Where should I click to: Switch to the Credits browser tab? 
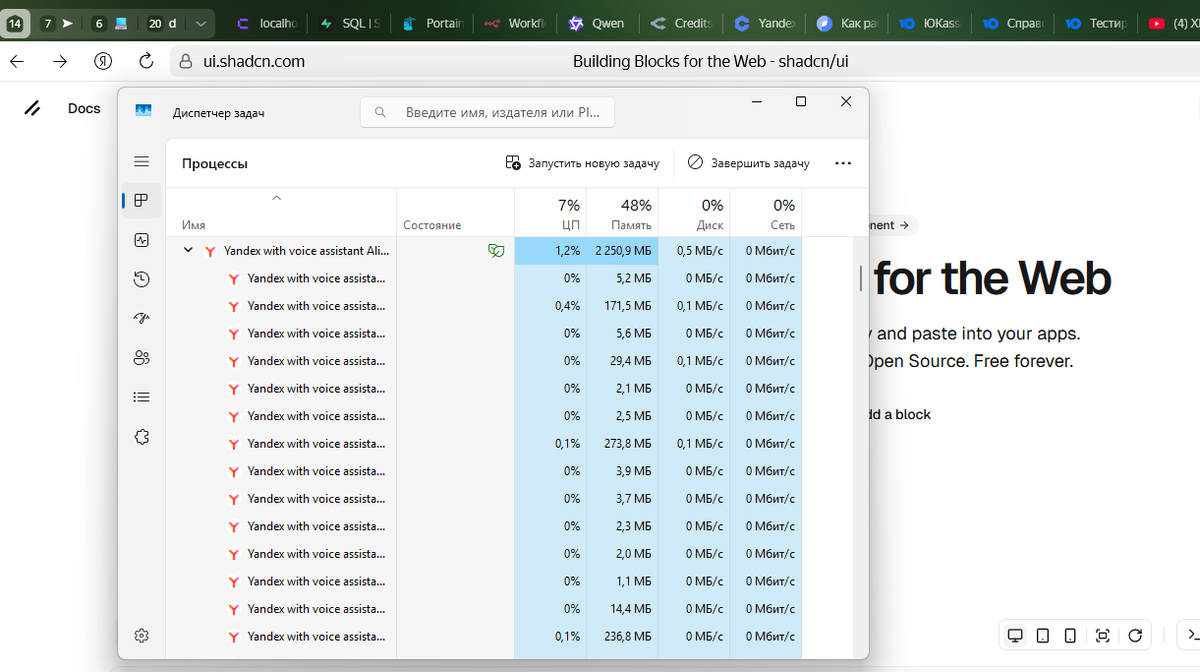681,23
